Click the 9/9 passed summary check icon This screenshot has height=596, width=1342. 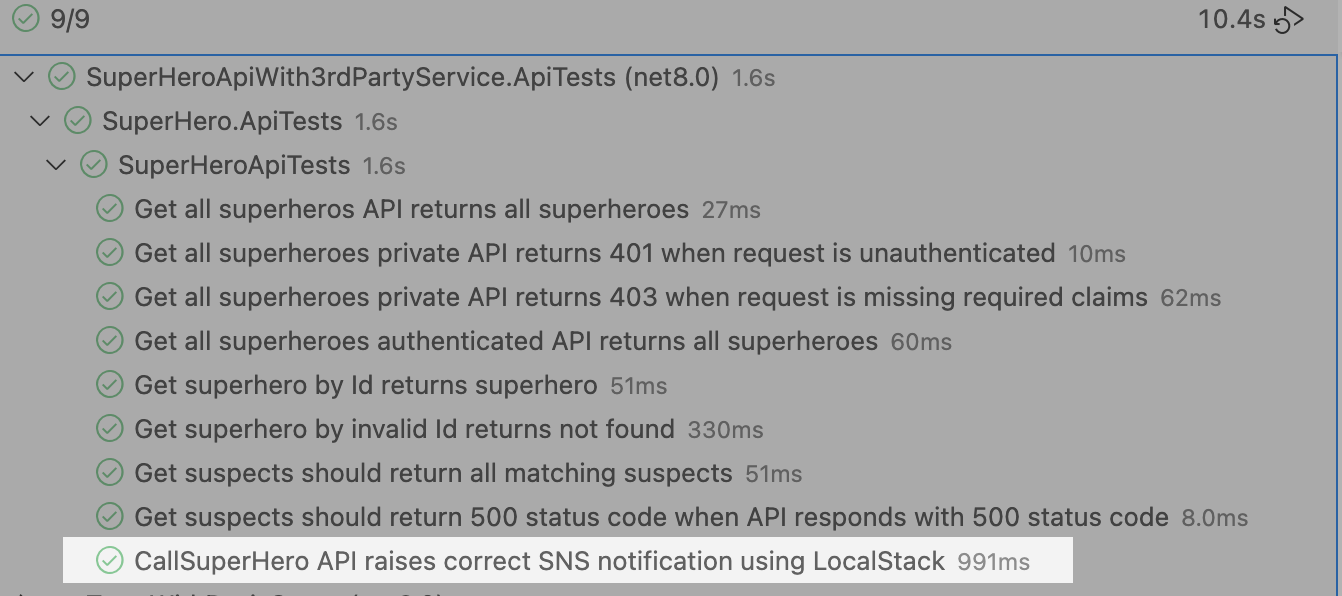[x=26, y=18]
